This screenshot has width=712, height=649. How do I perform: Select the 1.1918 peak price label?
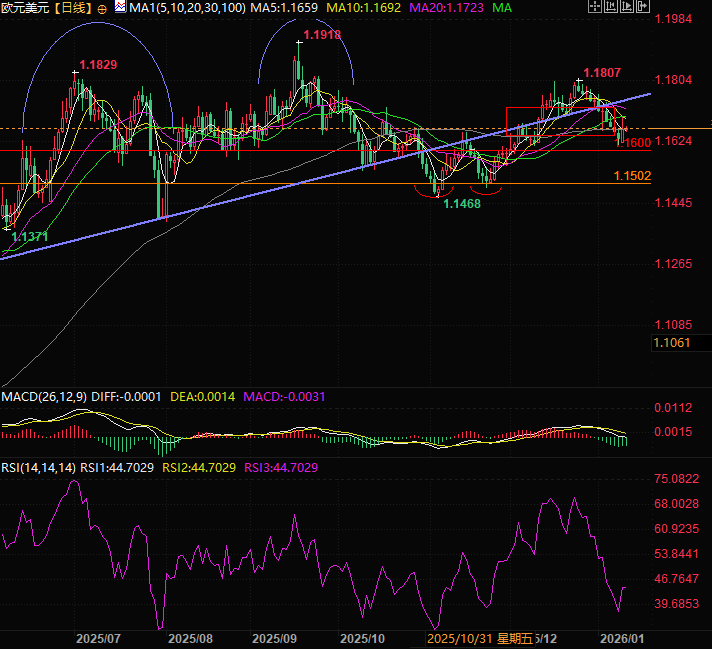(x=320, y=36)
